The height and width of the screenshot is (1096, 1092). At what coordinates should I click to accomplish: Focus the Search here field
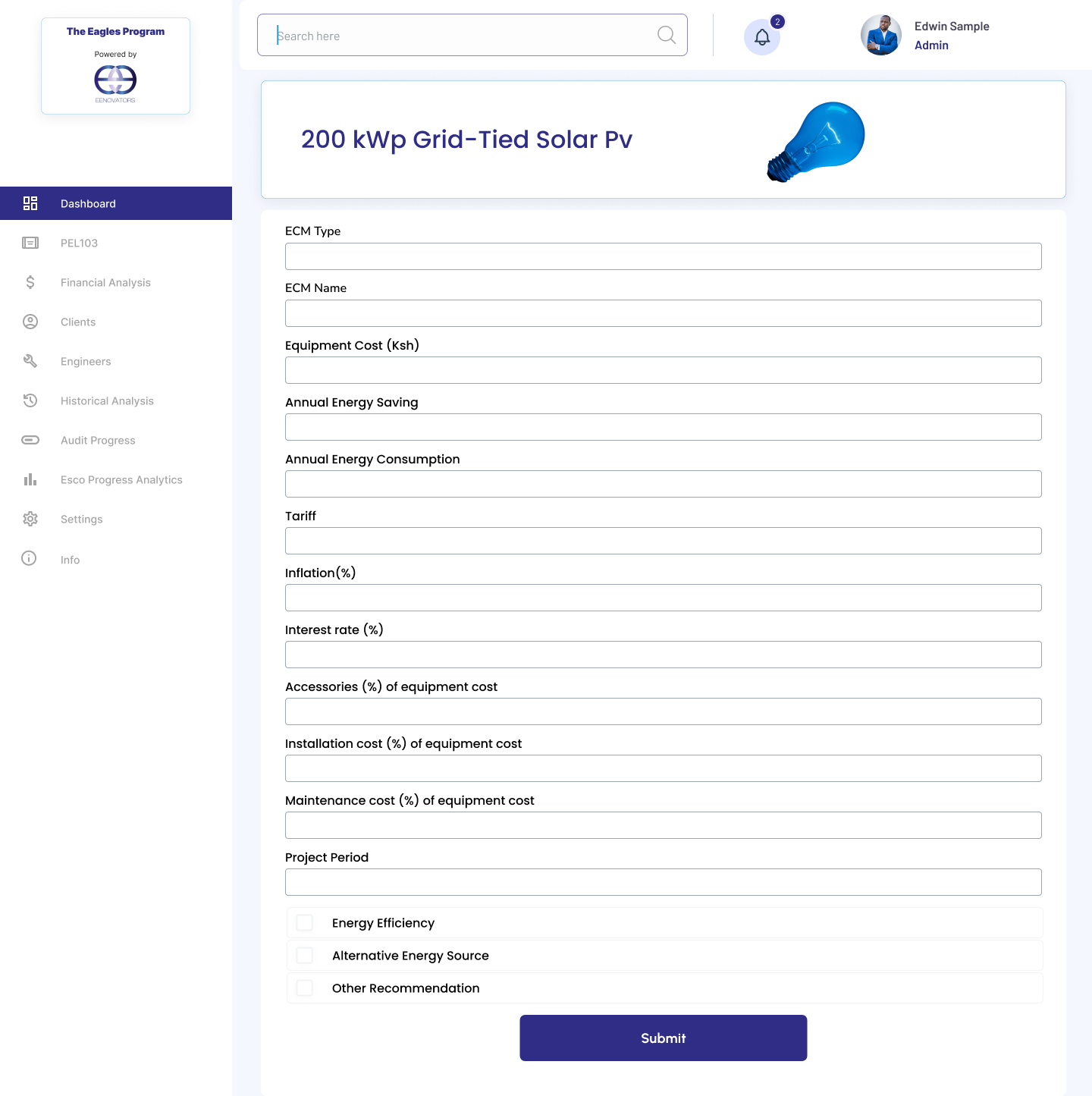472,35
